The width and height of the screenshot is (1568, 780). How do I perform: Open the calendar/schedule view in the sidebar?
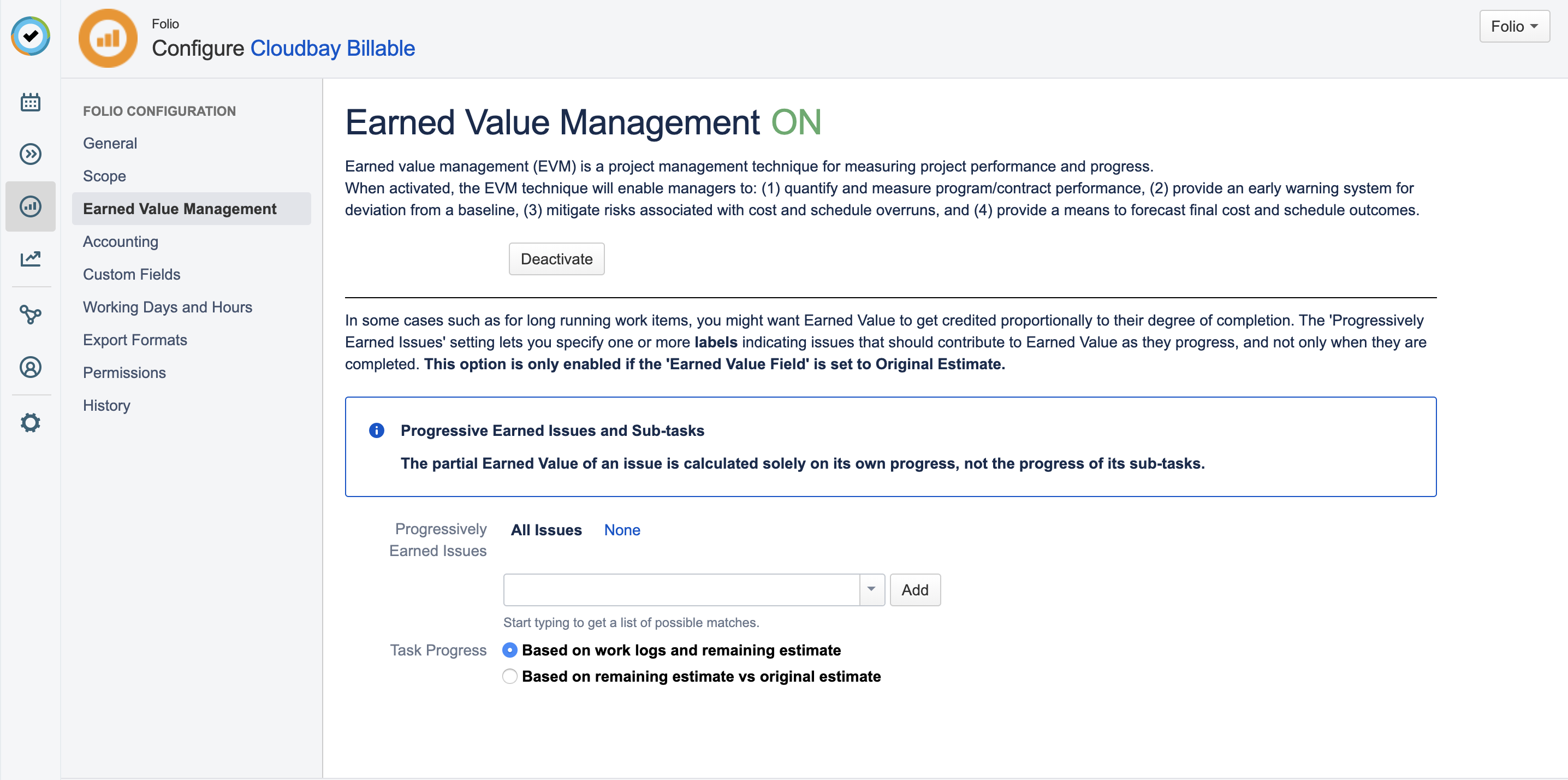31,102
